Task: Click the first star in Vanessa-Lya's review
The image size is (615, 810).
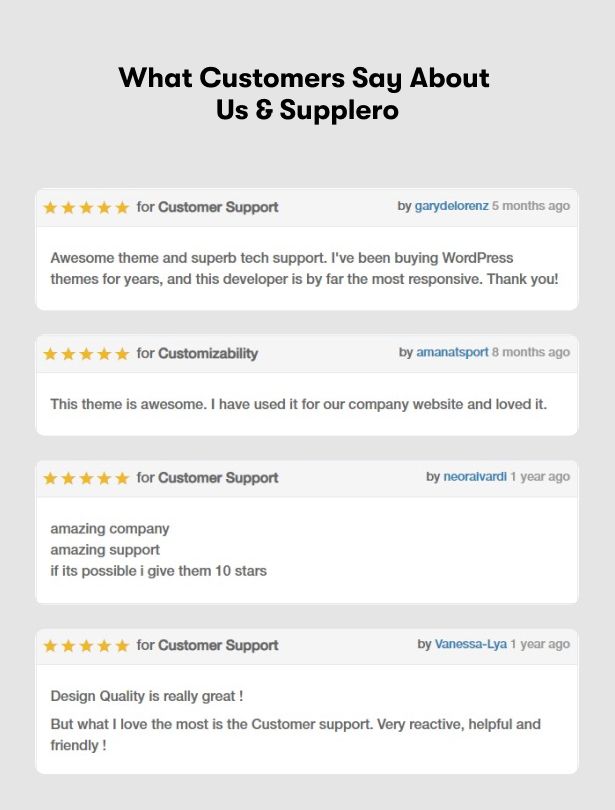Action: pyautogui.click(x=50, y=646)
